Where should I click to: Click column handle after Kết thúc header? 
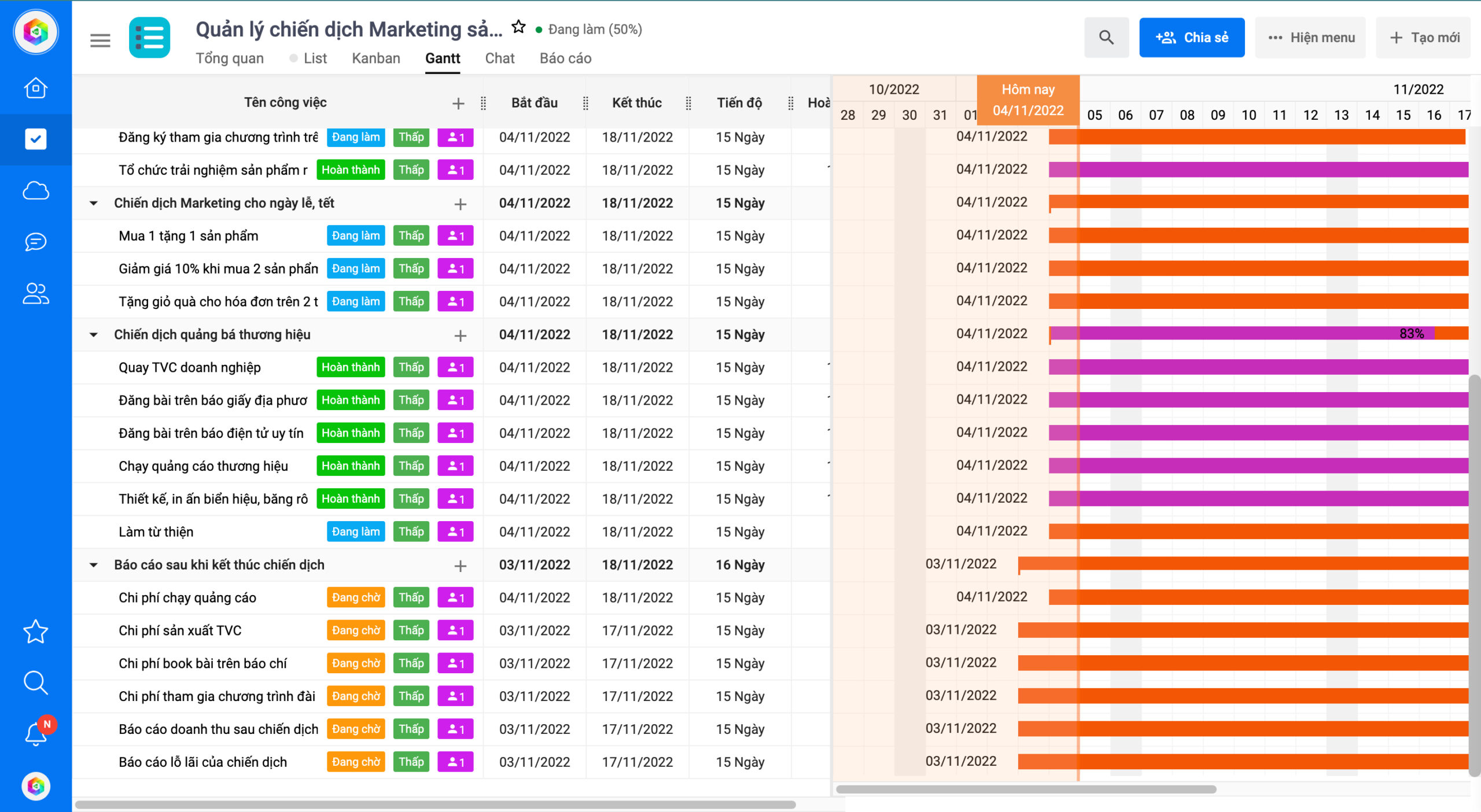688,103
